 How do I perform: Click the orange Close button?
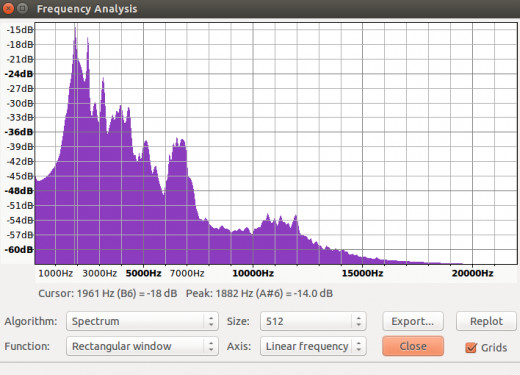(413, 346)
